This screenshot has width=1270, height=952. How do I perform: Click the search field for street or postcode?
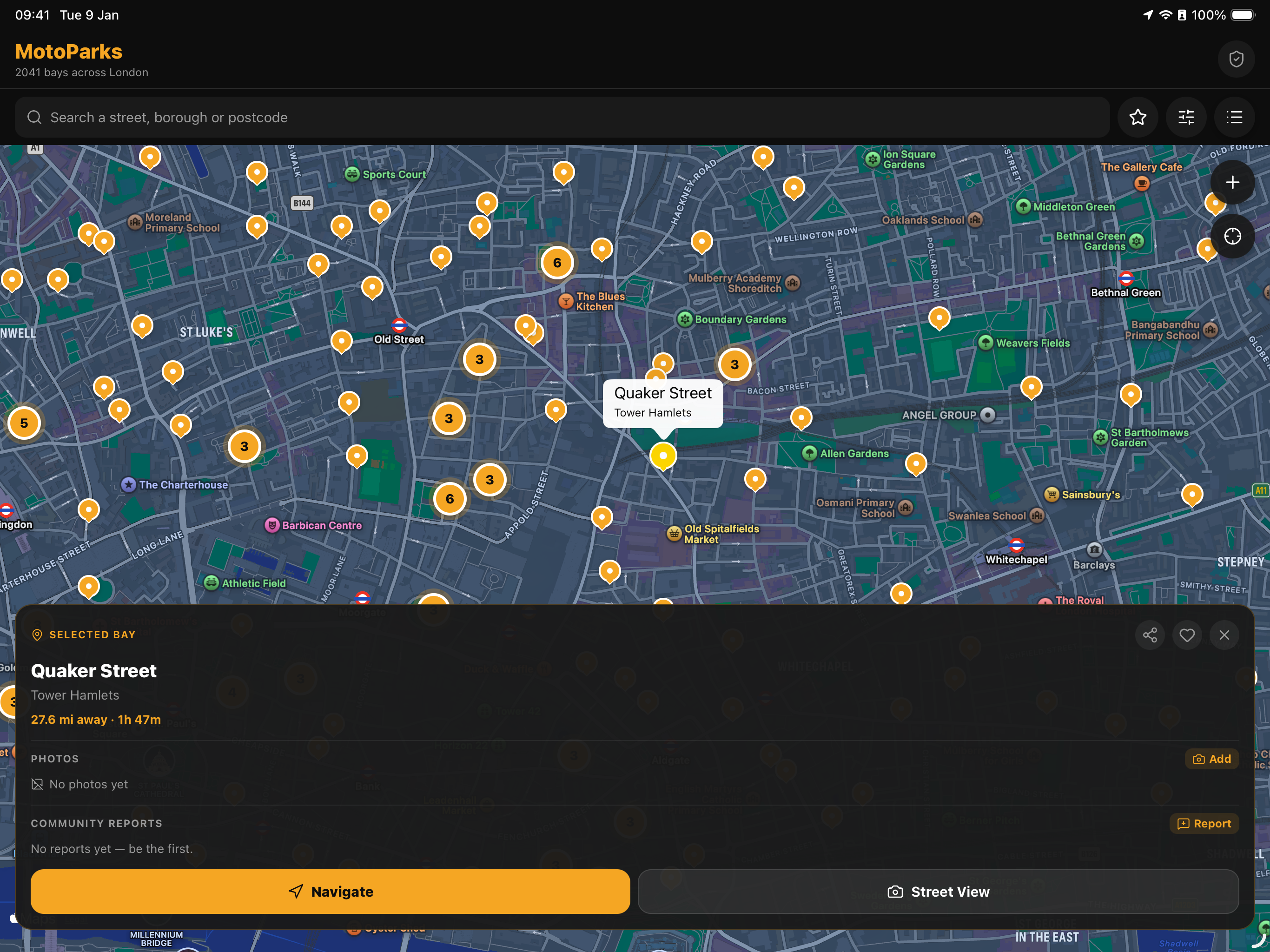coord(562,117)
